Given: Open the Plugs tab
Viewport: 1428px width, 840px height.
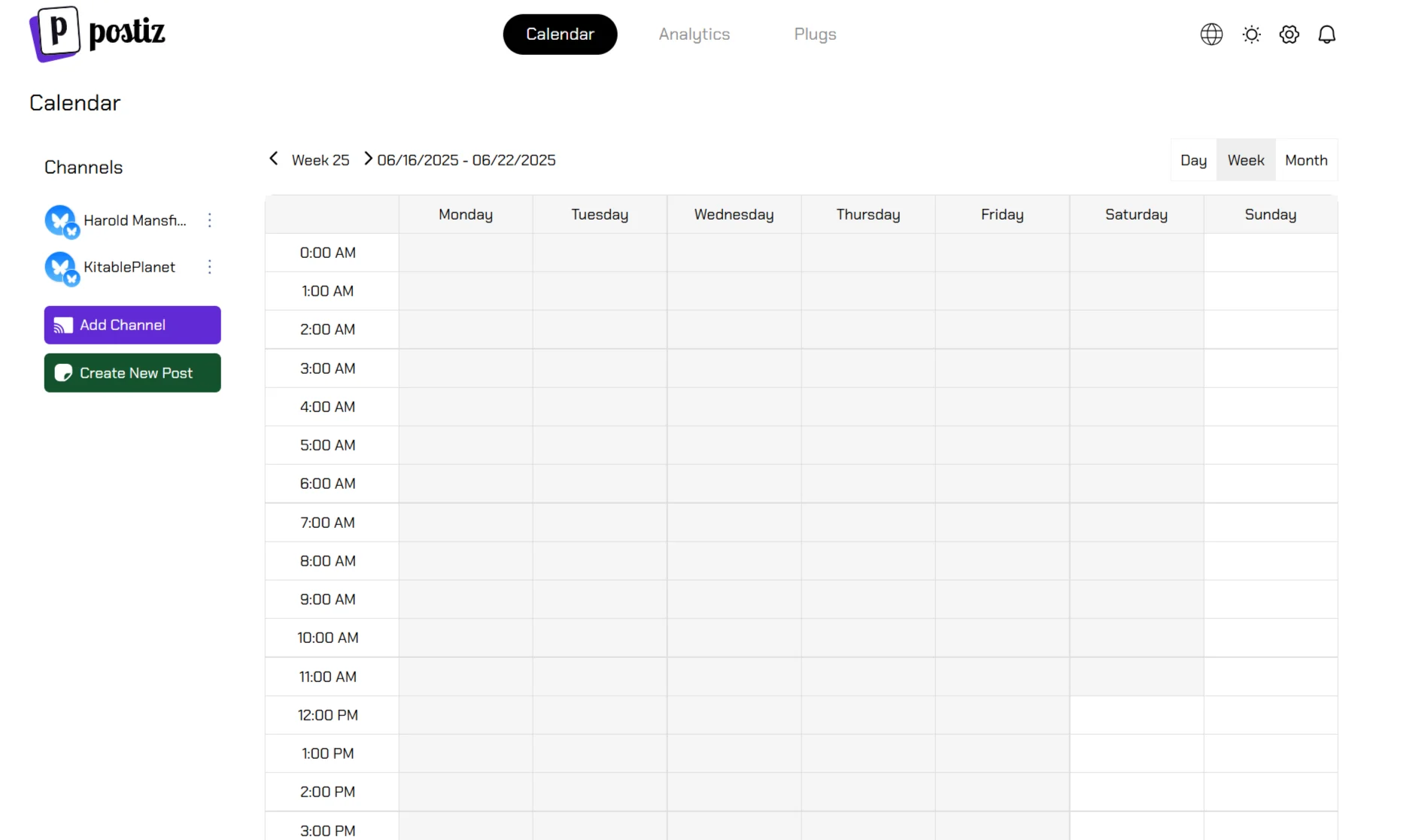Looking at the screenshot, I should (815, 35).
